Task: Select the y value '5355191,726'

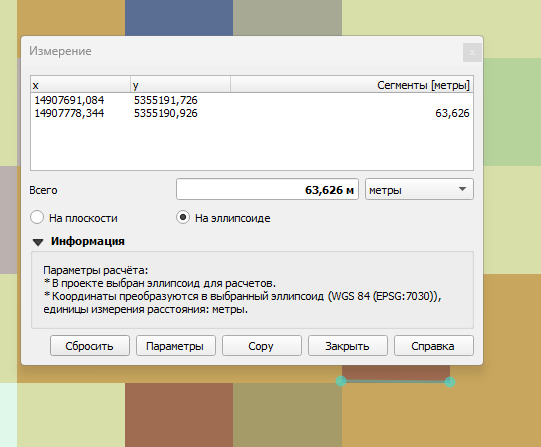Action: point(166,100)
